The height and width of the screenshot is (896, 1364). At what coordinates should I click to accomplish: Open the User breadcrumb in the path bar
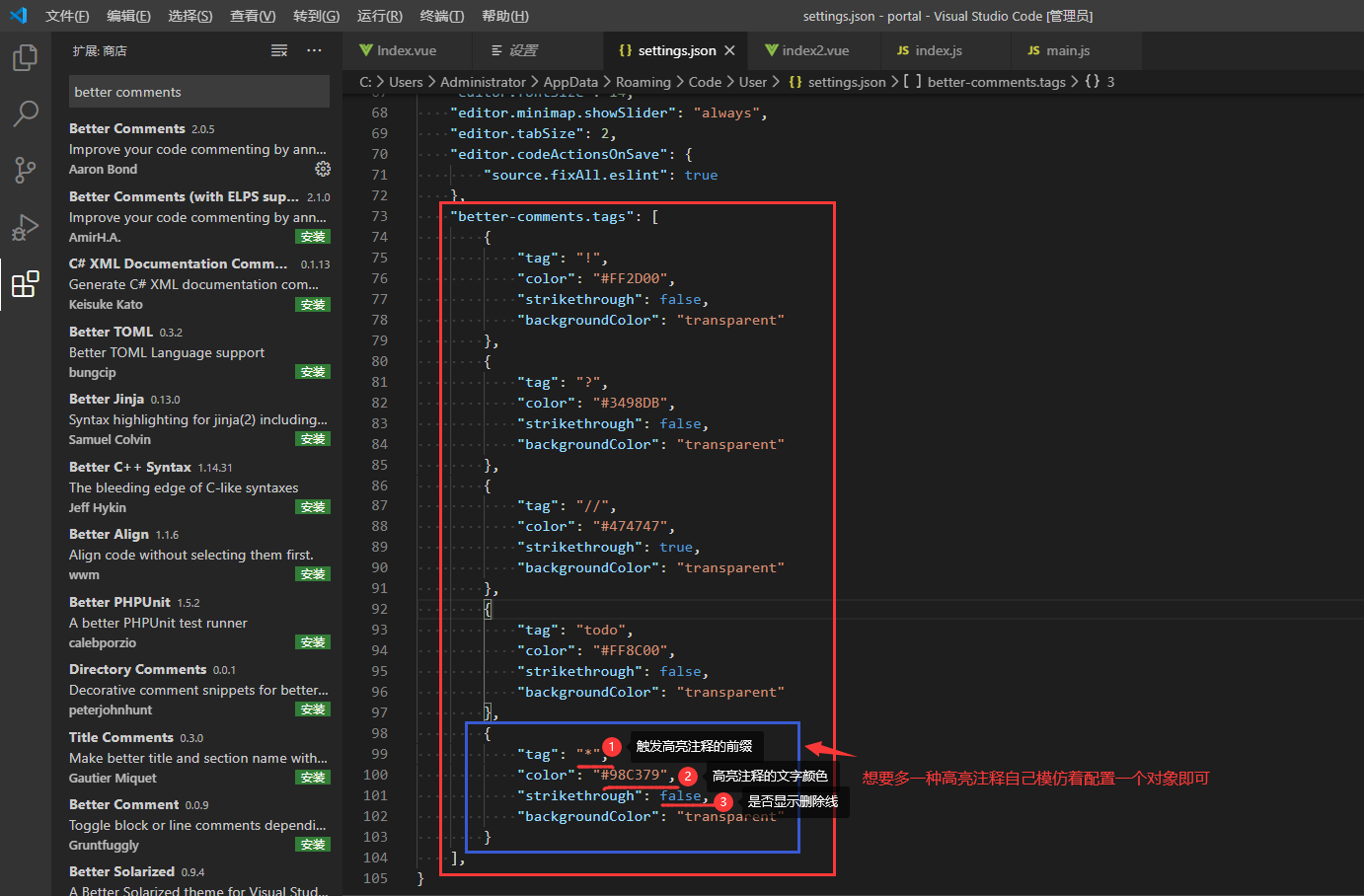click(x=754, y=82)
